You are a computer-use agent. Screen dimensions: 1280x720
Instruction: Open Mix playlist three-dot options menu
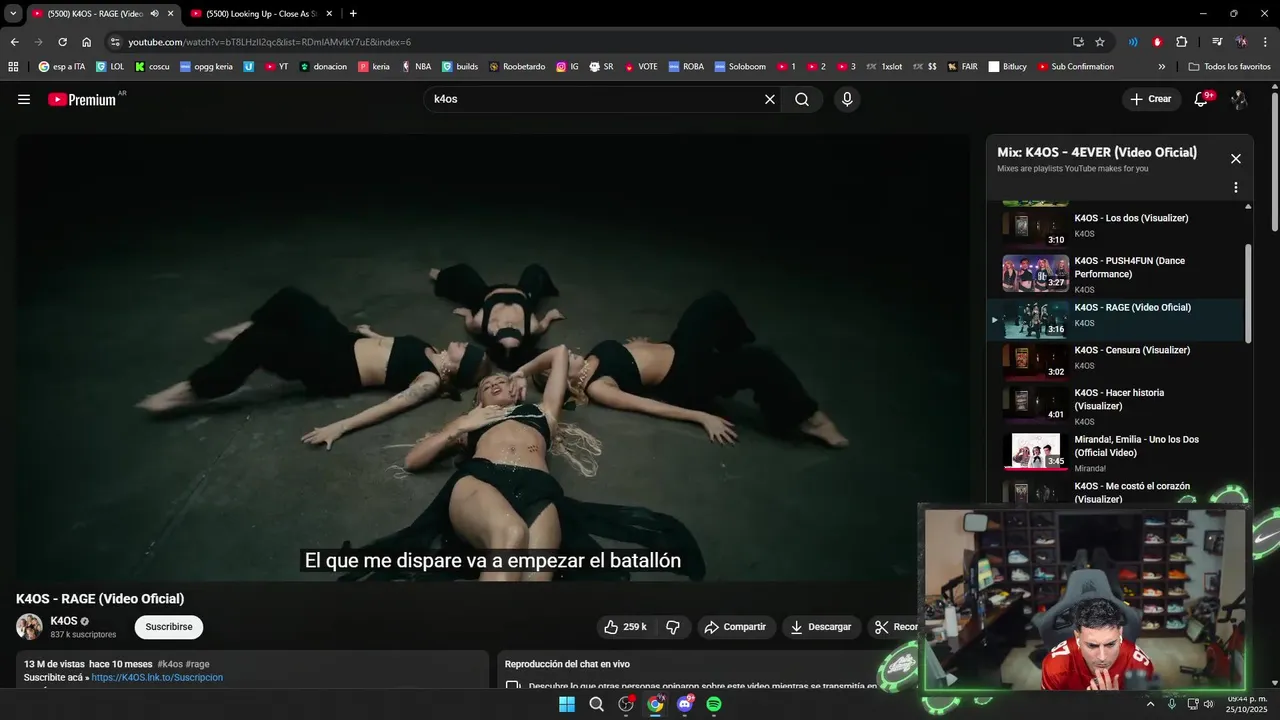click(x=1236, y=187)
